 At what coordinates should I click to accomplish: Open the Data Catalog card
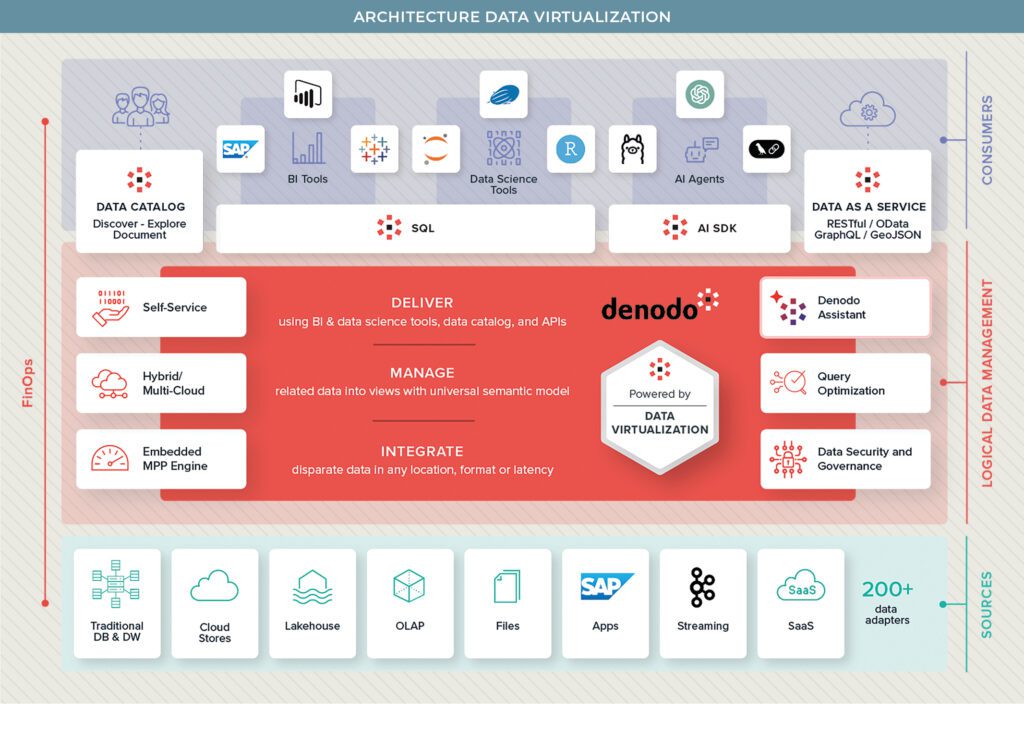[139, 201]
